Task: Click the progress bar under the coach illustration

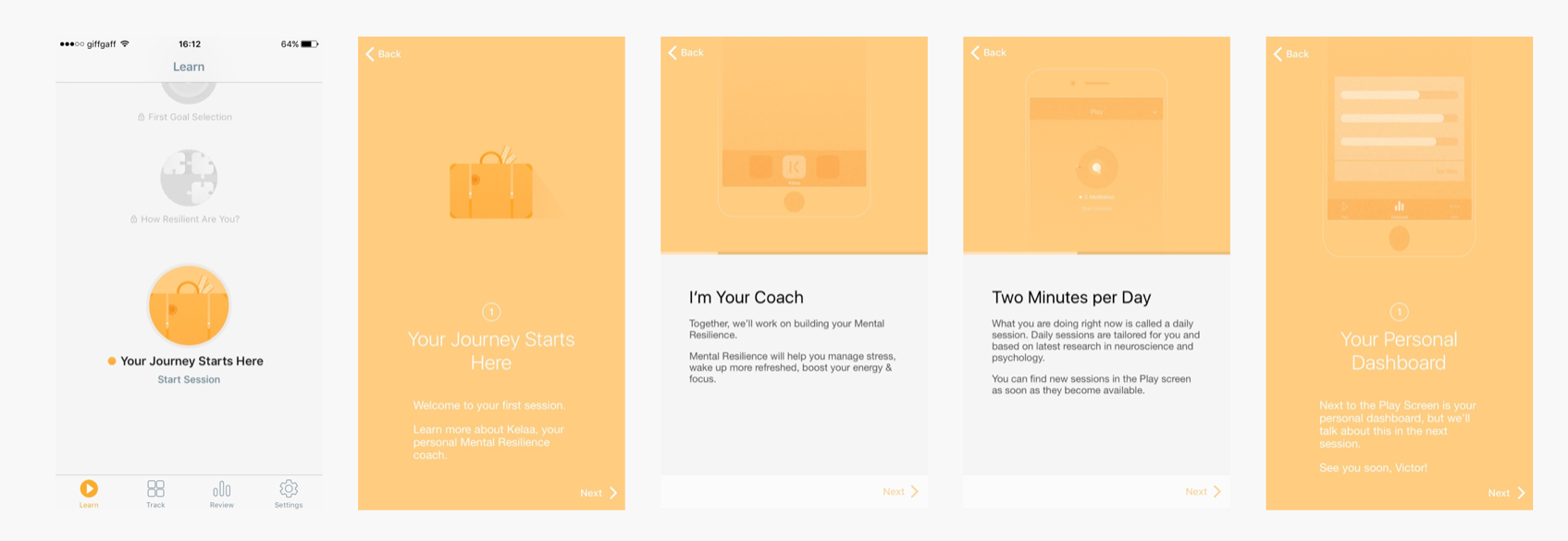Action: coord(794,252)
